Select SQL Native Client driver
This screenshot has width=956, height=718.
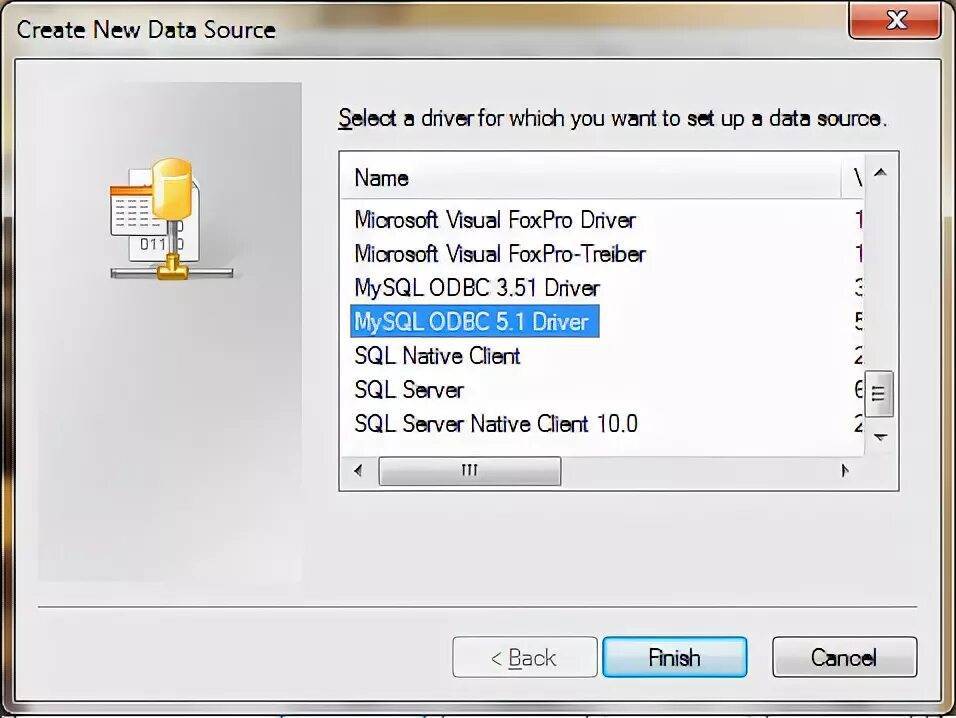click(x=437, y=356)
